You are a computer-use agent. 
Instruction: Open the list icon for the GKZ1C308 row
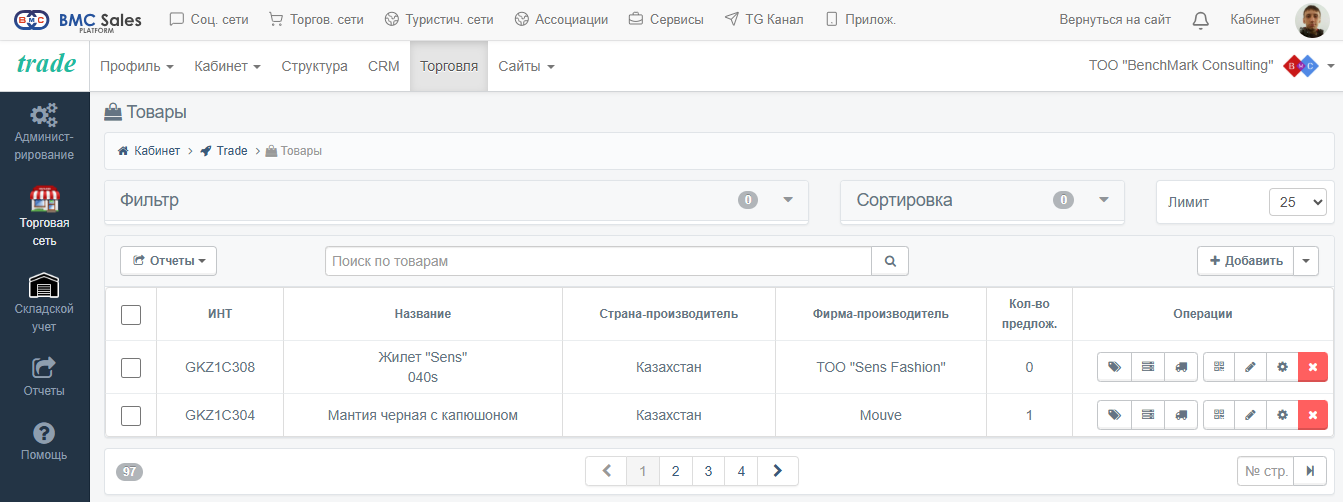pyautogui.click(x=1147, y=367)
